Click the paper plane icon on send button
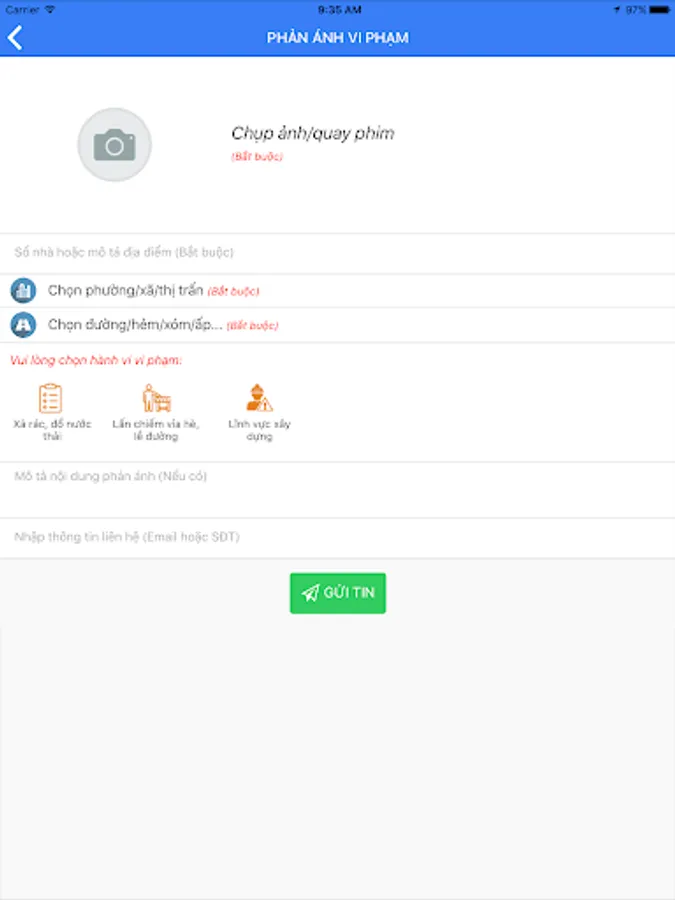Viewport: 675px width, 900px height. point(311,593)
